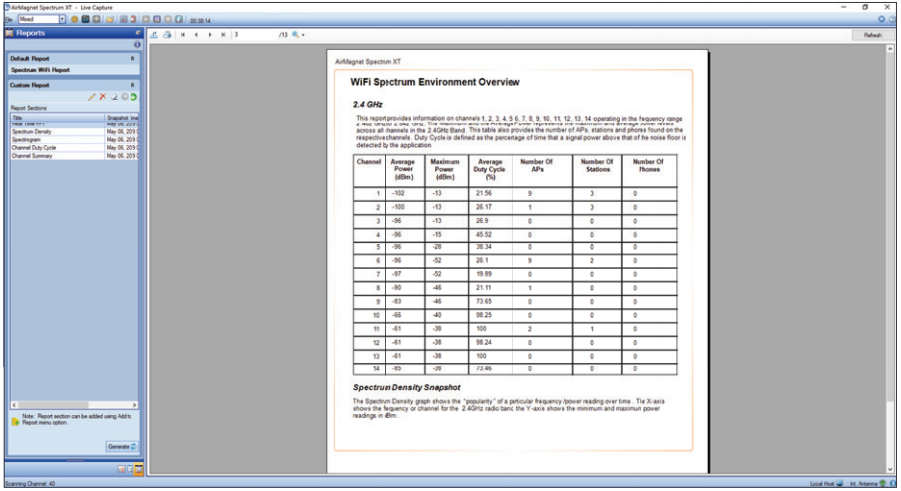
Task: Go to first page of report
Action: [x=183, y=34]
